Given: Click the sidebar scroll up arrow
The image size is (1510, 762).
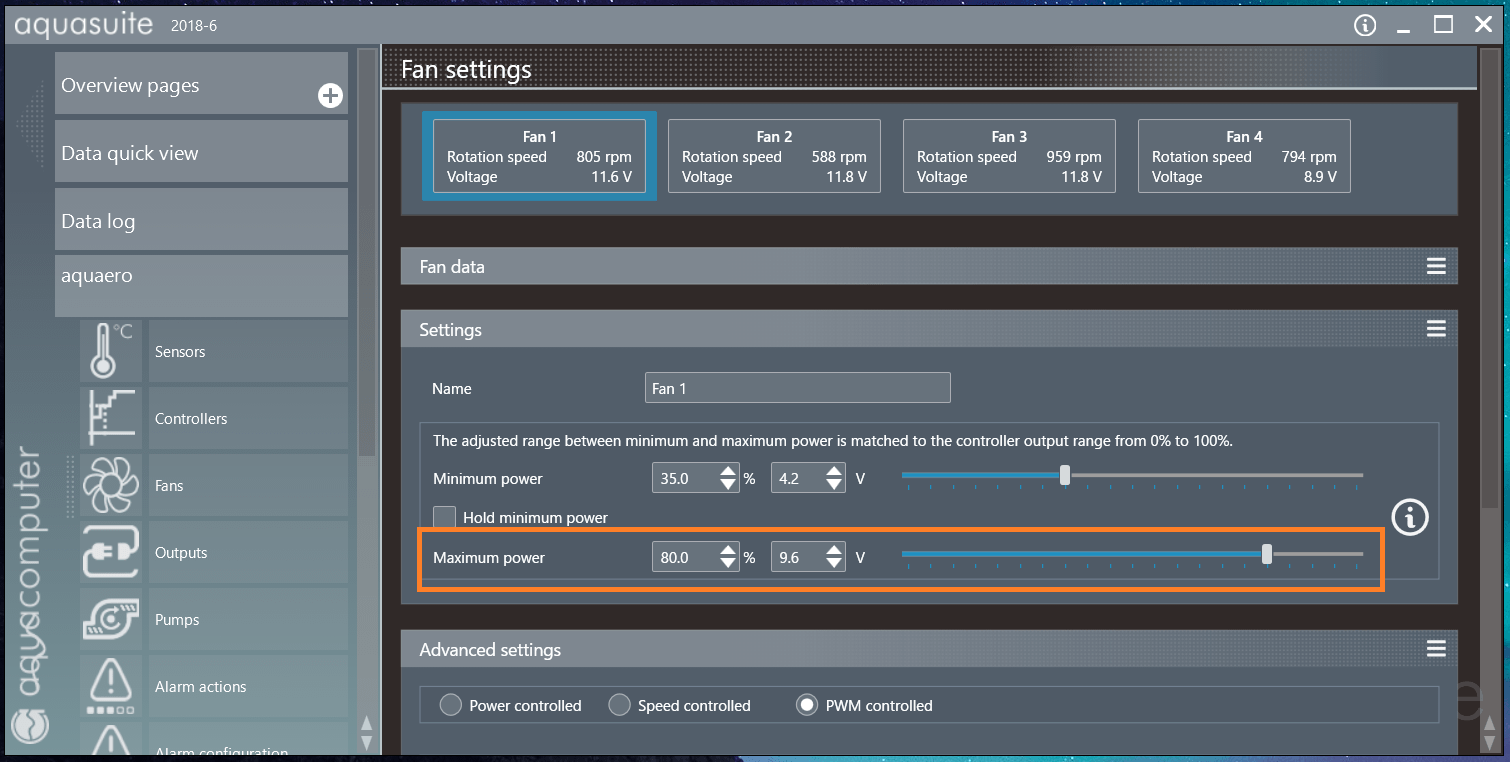Looking at the screenshot, I should click(367, 723).
